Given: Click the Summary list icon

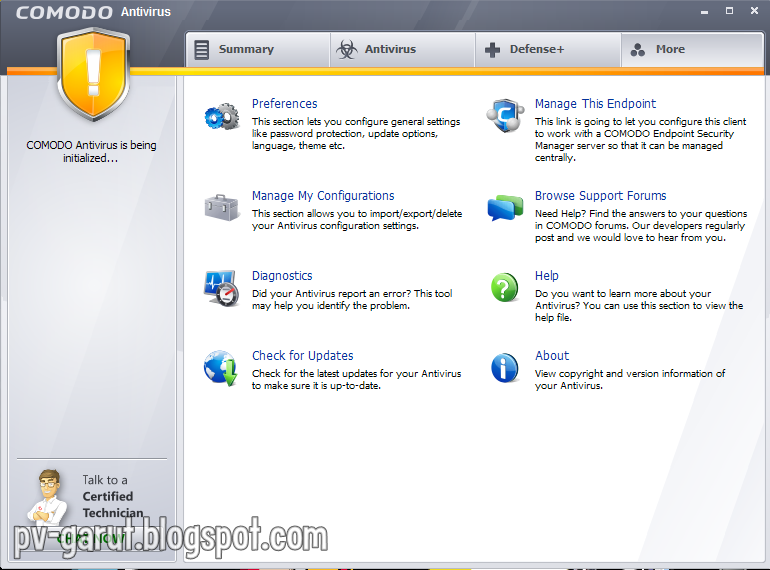Looking at the screenshot, I should pos(201,50).
